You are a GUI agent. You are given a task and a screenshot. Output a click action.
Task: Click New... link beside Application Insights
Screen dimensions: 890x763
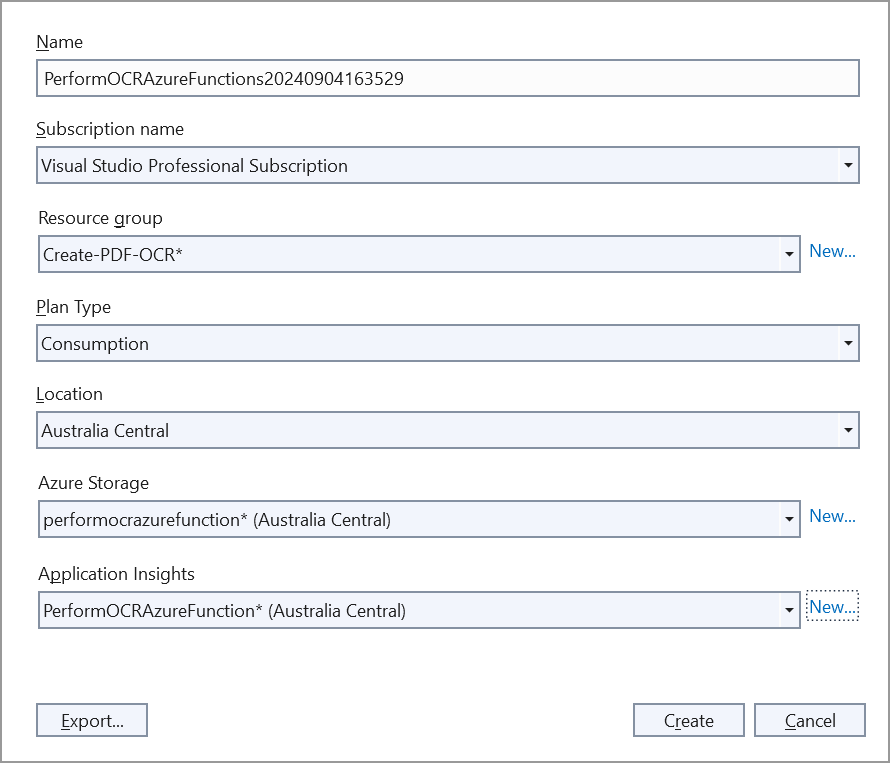click(x=832, y=607)
